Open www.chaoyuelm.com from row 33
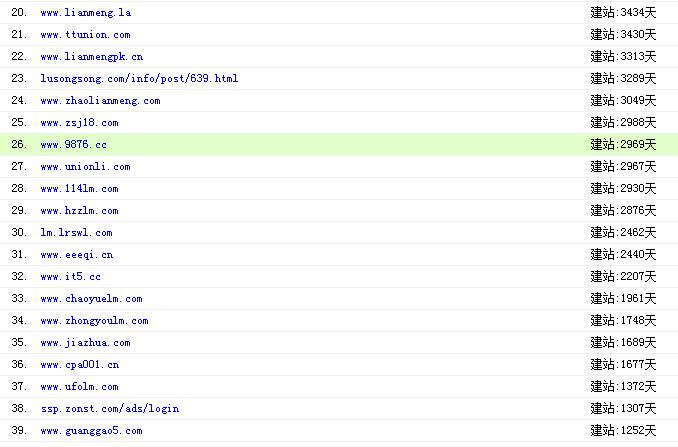 pos(91,299)
